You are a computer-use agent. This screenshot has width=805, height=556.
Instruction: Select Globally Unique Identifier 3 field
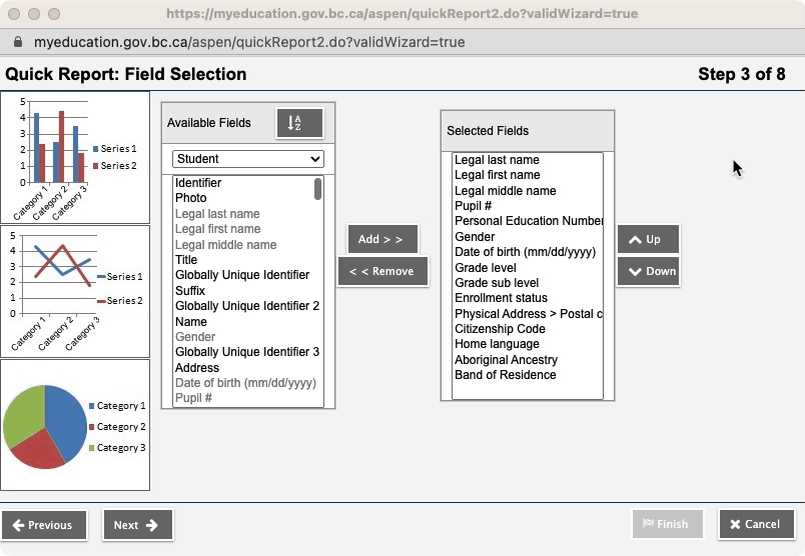(247, 352)
